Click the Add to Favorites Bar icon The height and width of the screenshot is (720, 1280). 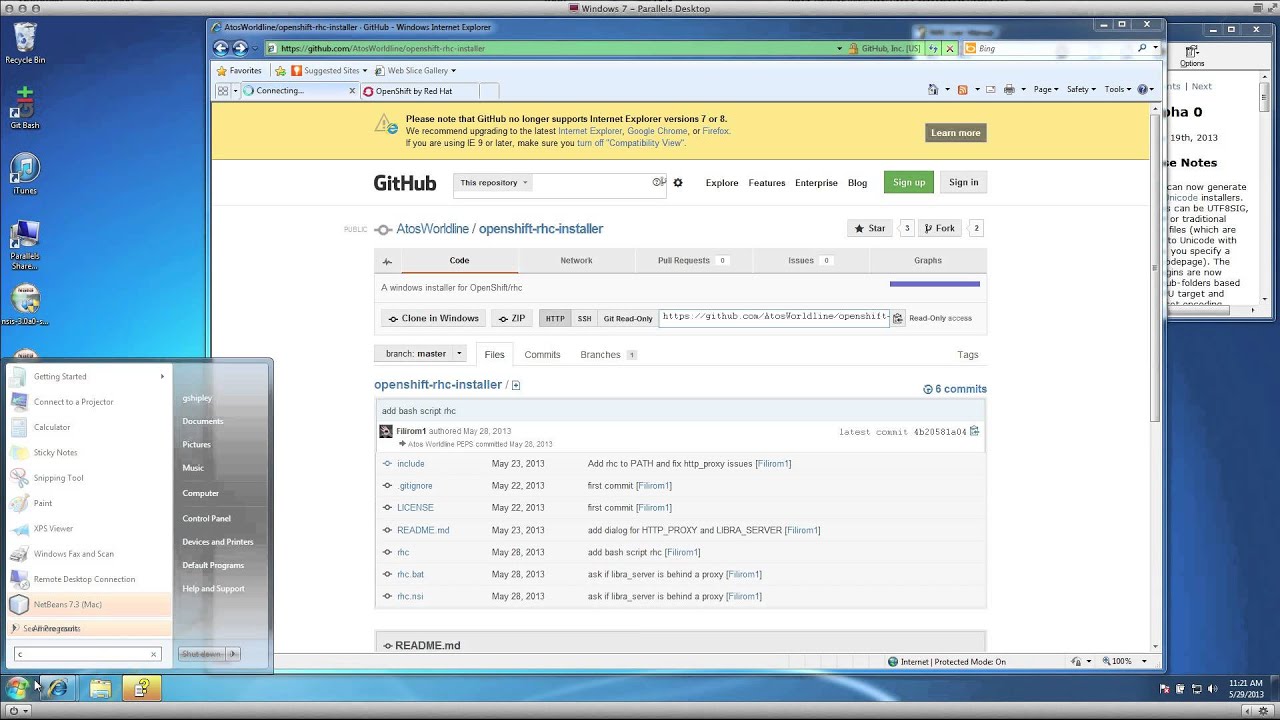tap(281, 71)
